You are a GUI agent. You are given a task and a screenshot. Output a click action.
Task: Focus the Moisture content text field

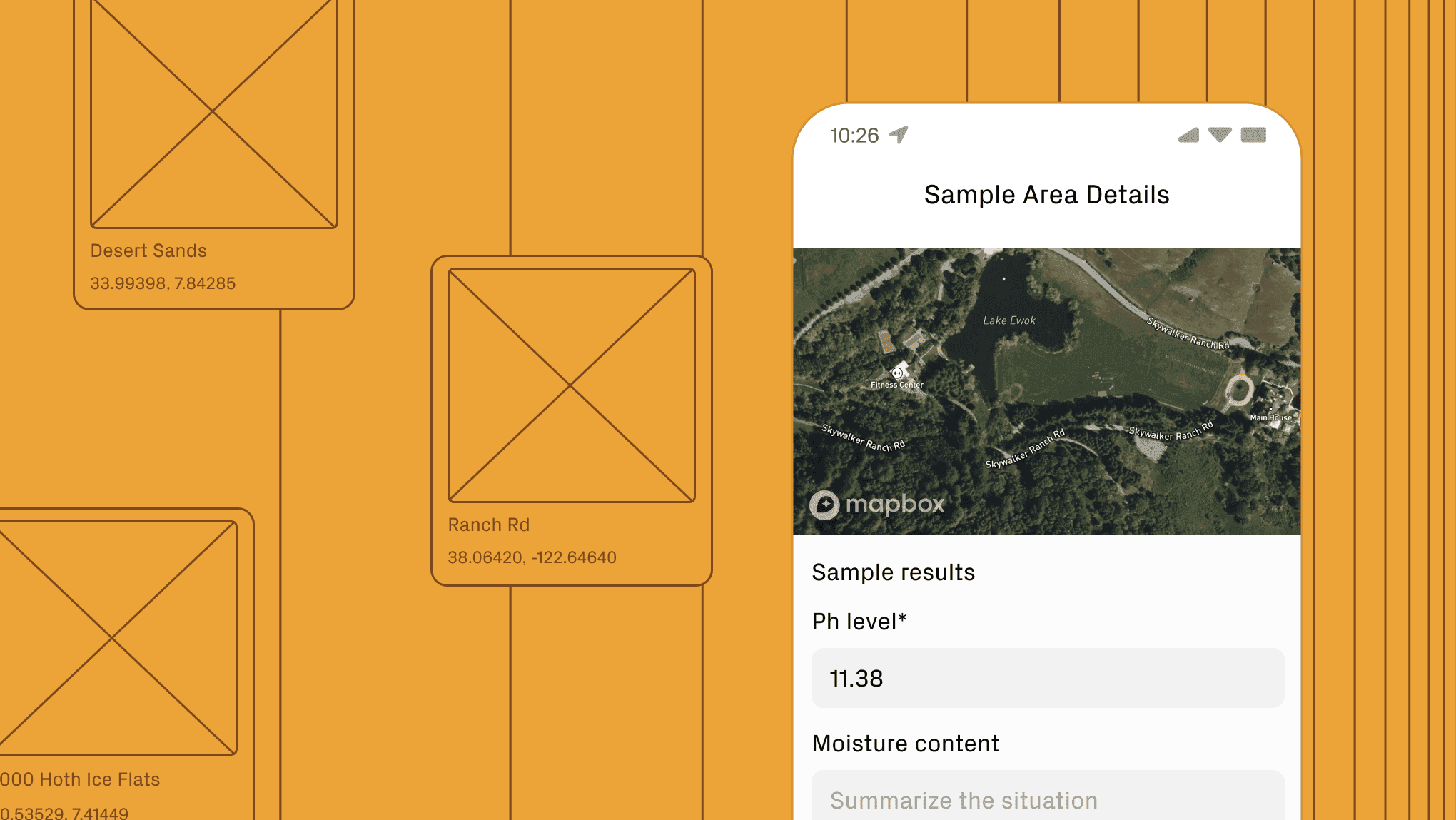click(x=1047, y=799)
